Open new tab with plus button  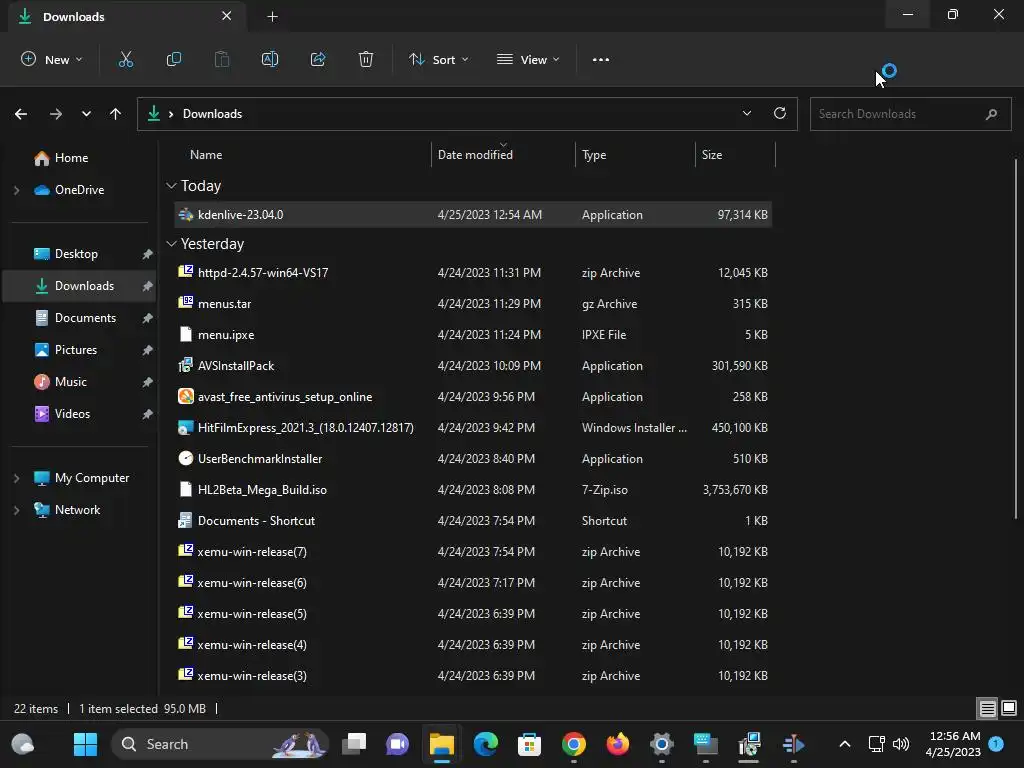point(273,16)
